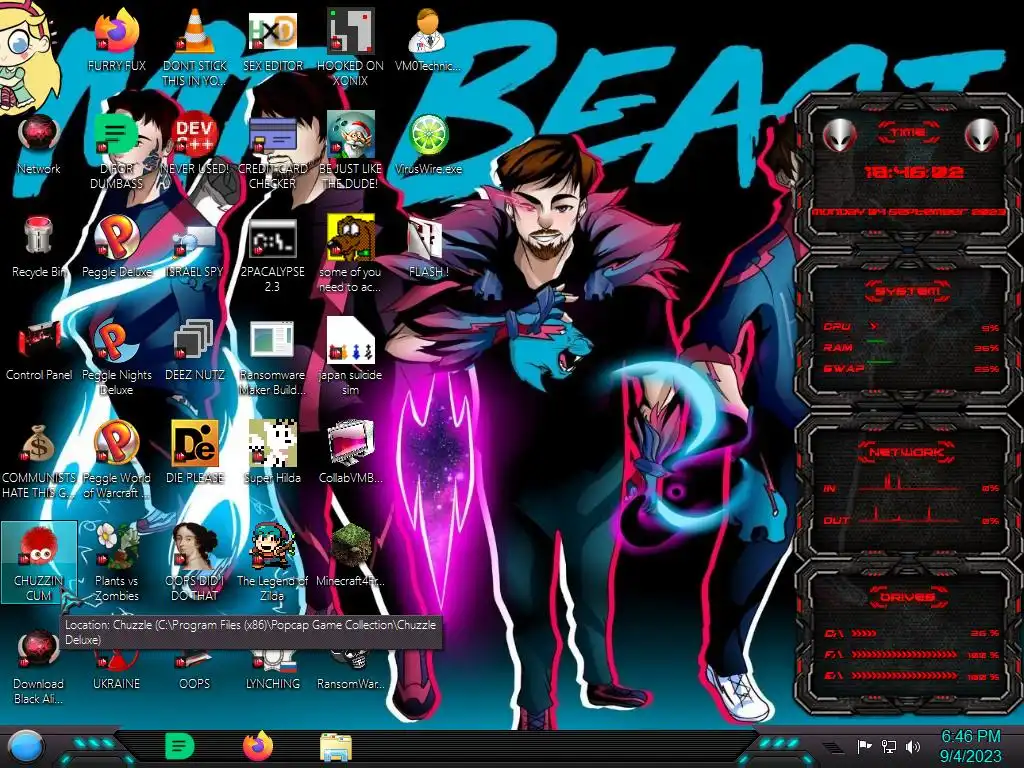Launch the VirusWire.exe lime icon
This screenshot has height=768, width=1024.
click(428, 144)
